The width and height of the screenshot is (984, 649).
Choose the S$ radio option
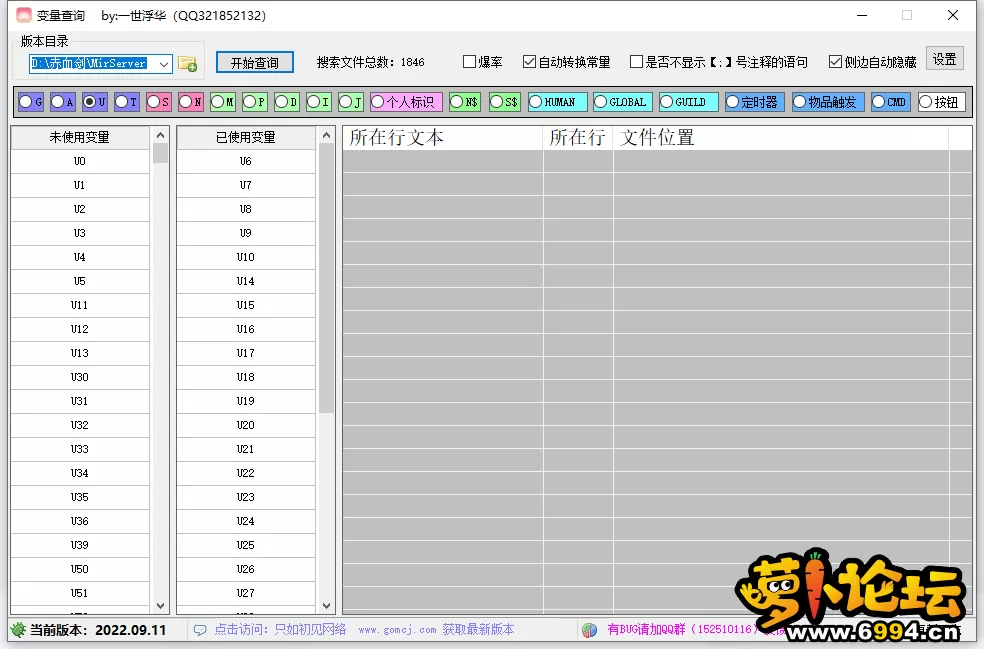click(505, 102)
